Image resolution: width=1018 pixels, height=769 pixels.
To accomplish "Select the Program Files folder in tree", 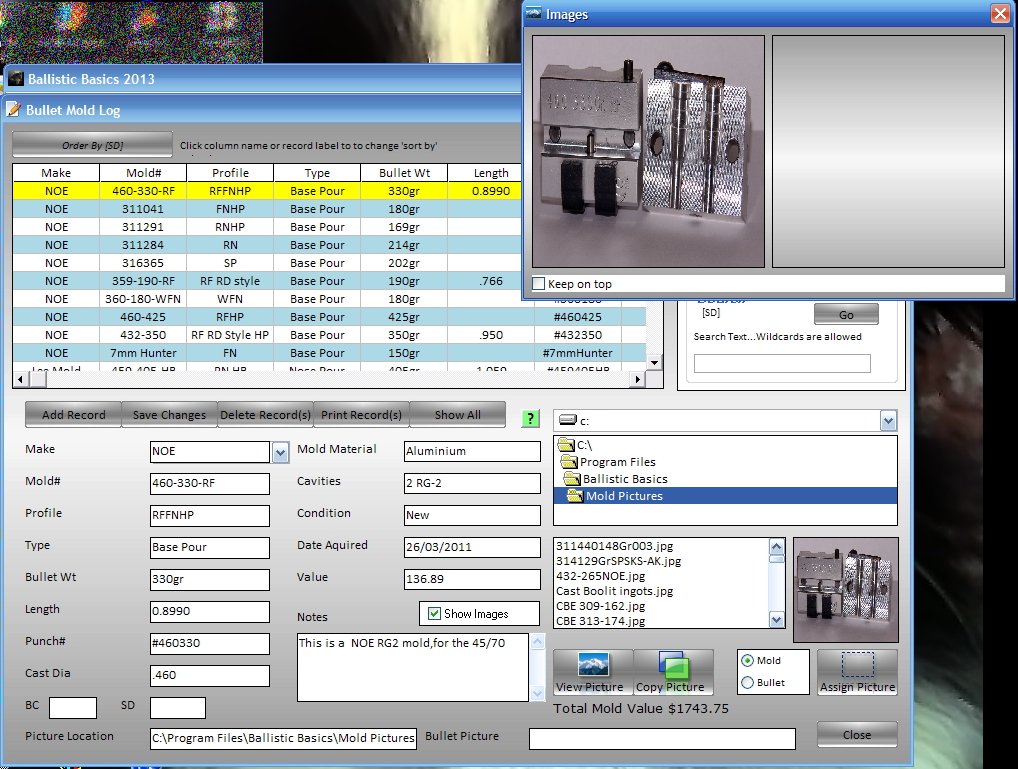I will click(x=617, y=462).
